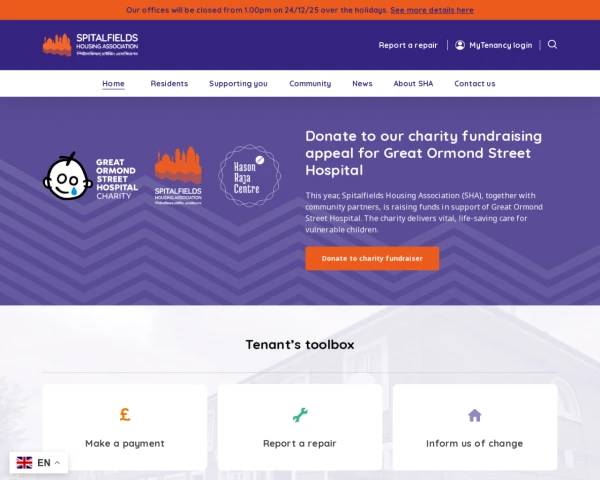Screen dimensions: 600x480
Task: Open the Contact us menu item
Action: click(x=474, y=83)
